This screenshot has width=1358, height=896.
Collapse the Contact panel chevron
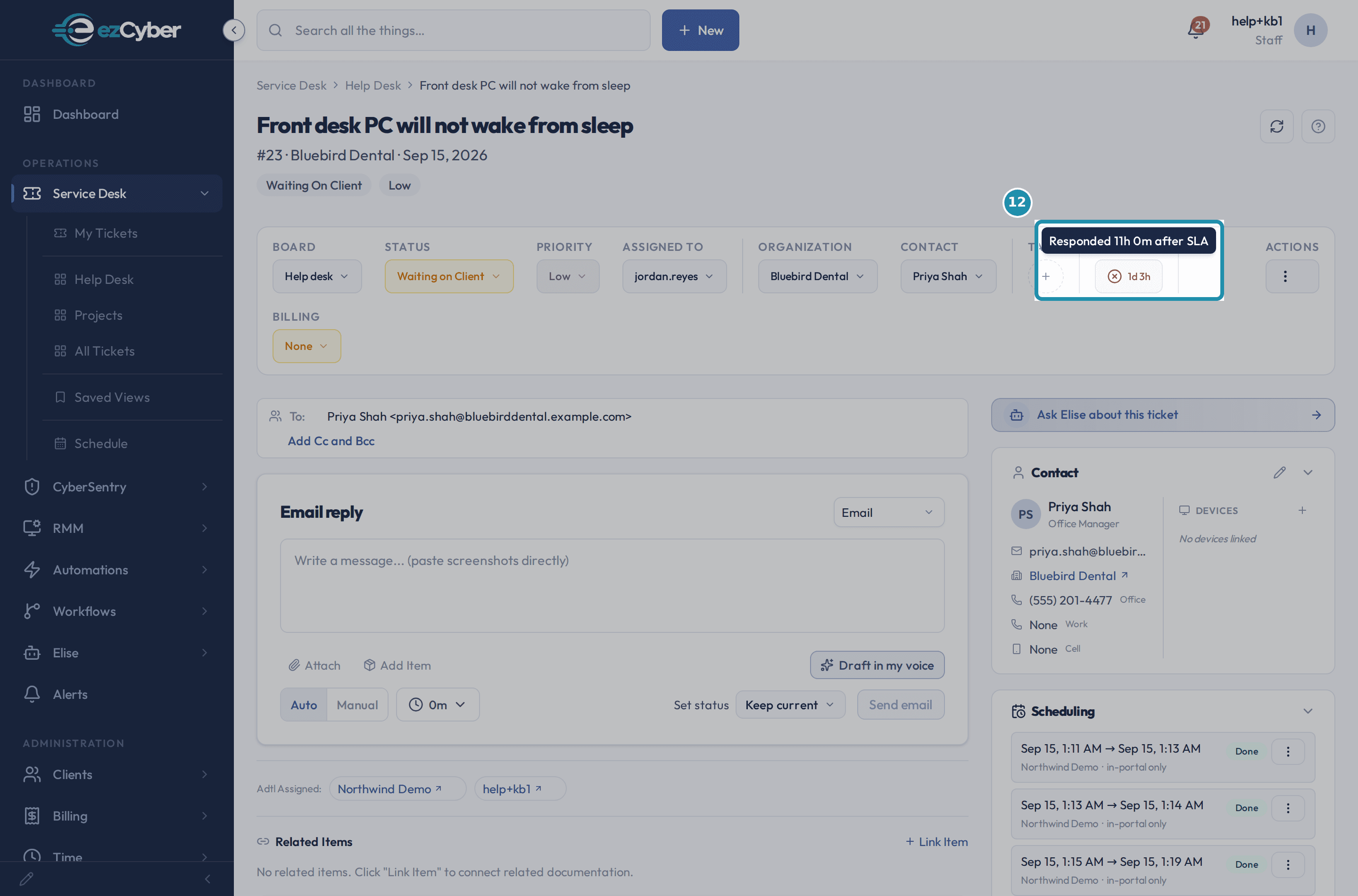pyautogui.click(x=1308, y=473)
